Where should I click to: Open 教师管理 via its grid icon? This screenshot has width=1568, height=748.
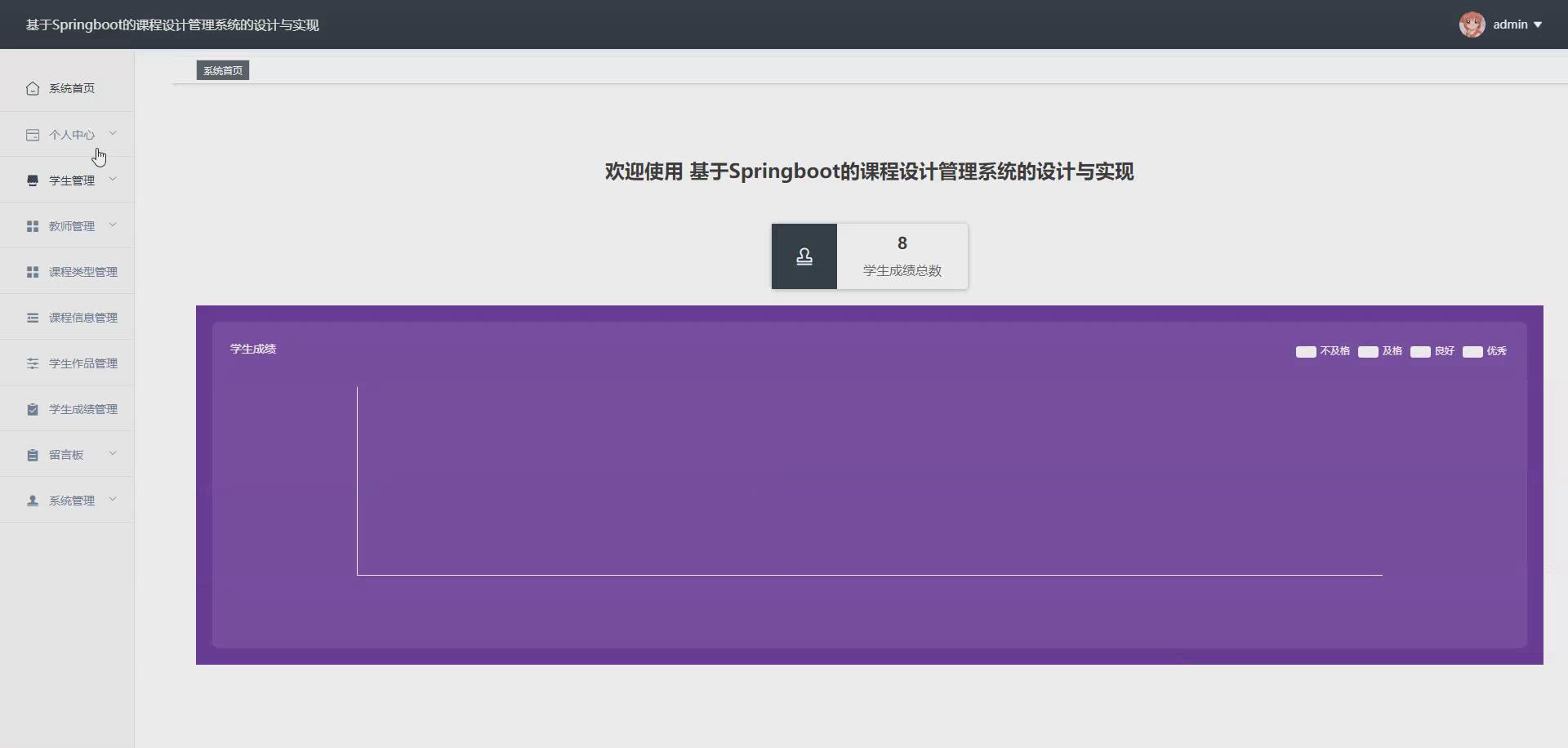point(33,225)
